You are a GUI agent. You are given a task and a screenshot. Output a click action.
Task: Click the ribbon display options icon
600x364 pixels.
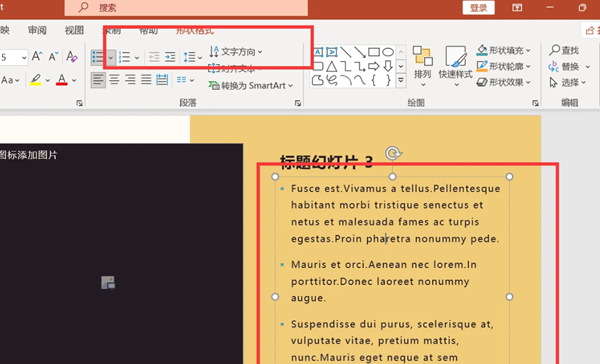point(517,8)
